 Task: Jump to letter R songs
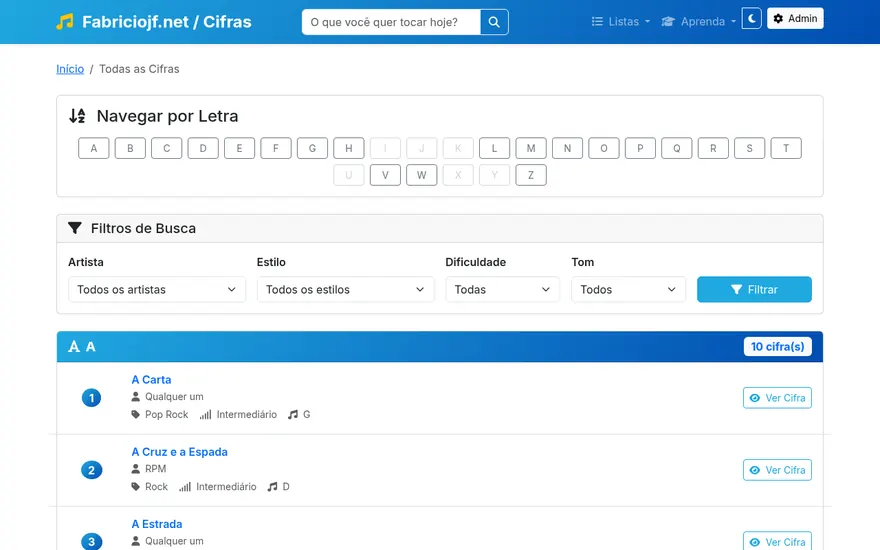click(x=713, y=148)
